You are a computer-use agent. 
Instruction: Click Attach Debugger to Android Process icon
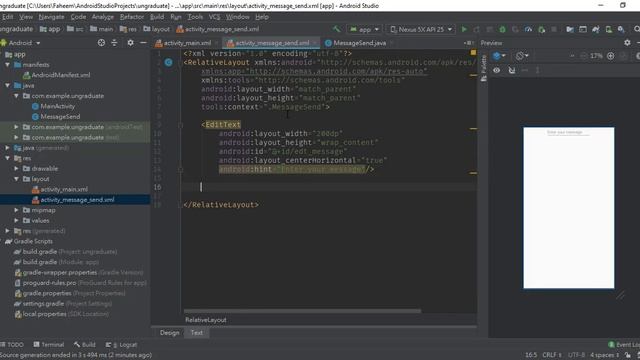(x=542, y=29)
